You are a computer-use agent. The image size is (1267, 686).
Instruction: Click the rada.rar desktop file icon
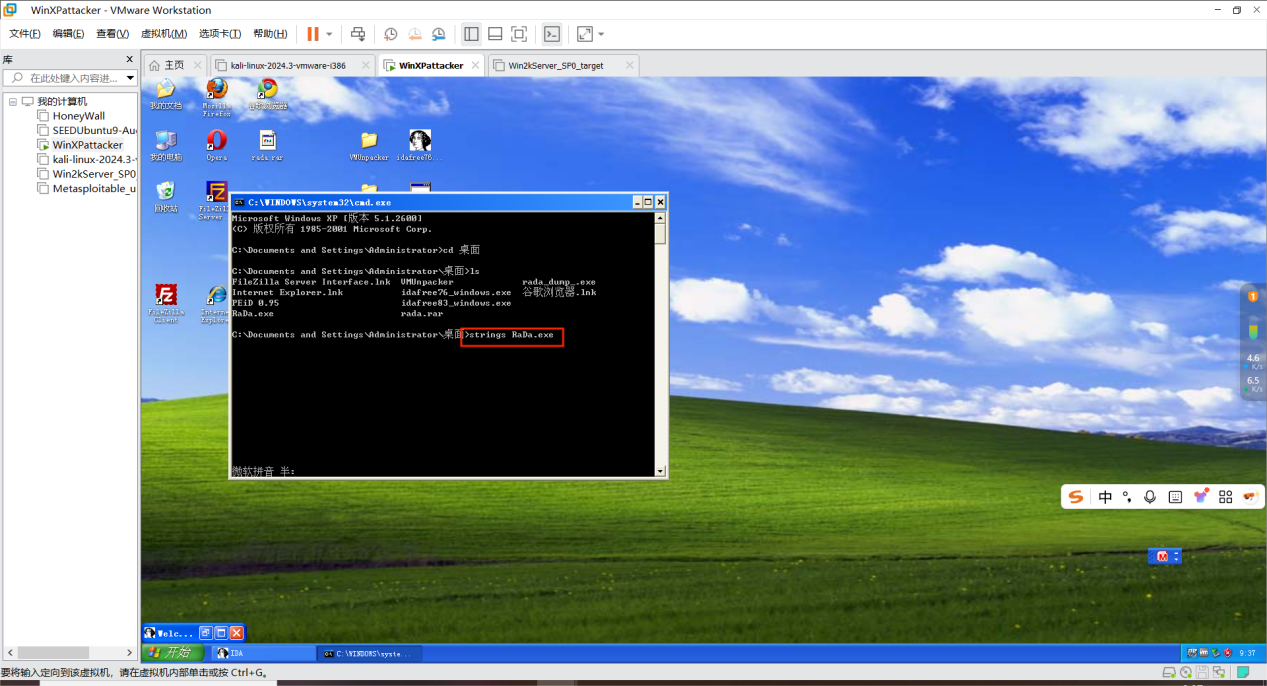267,145
